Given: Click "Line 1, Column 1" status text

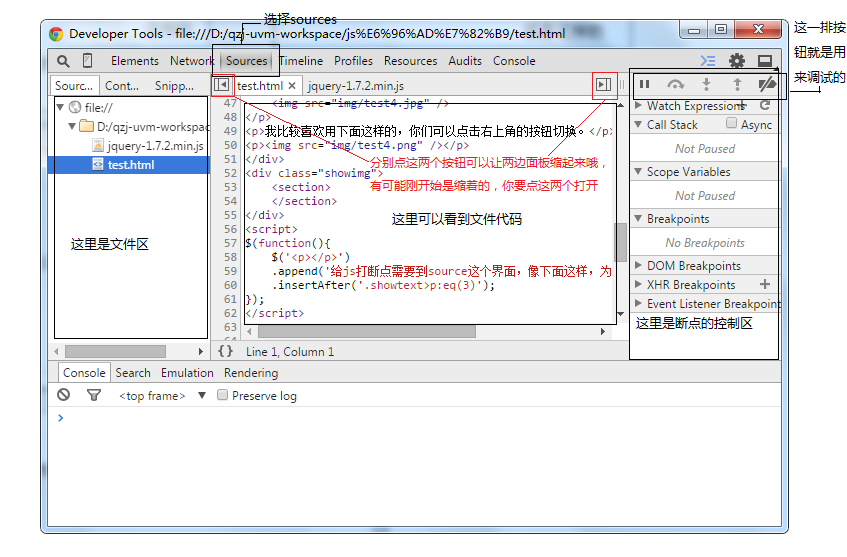Looking at the screenshot, I should click(290, 352).
